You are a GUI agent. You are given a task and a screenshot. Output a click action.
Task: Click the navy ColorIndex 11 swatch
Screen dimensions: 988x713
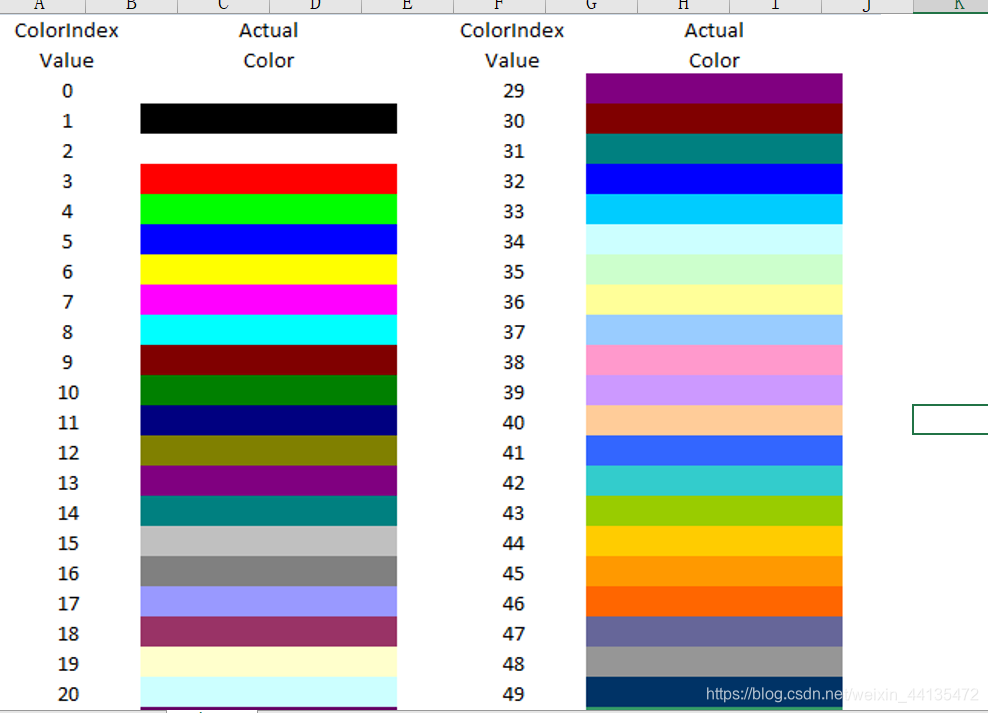point(268,421)
